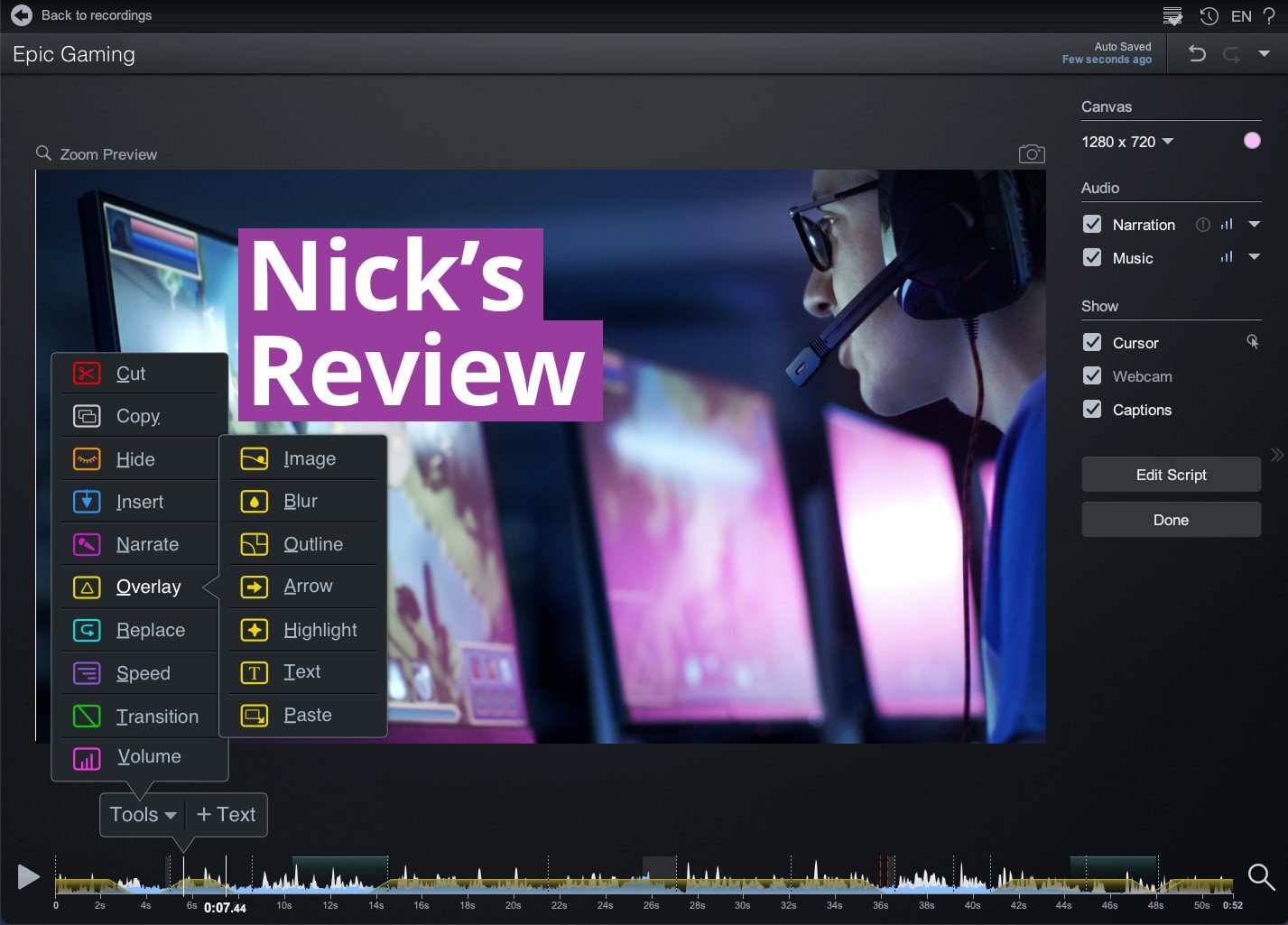
Task: Click the Hide eye icon
Action: pos(87,459)
